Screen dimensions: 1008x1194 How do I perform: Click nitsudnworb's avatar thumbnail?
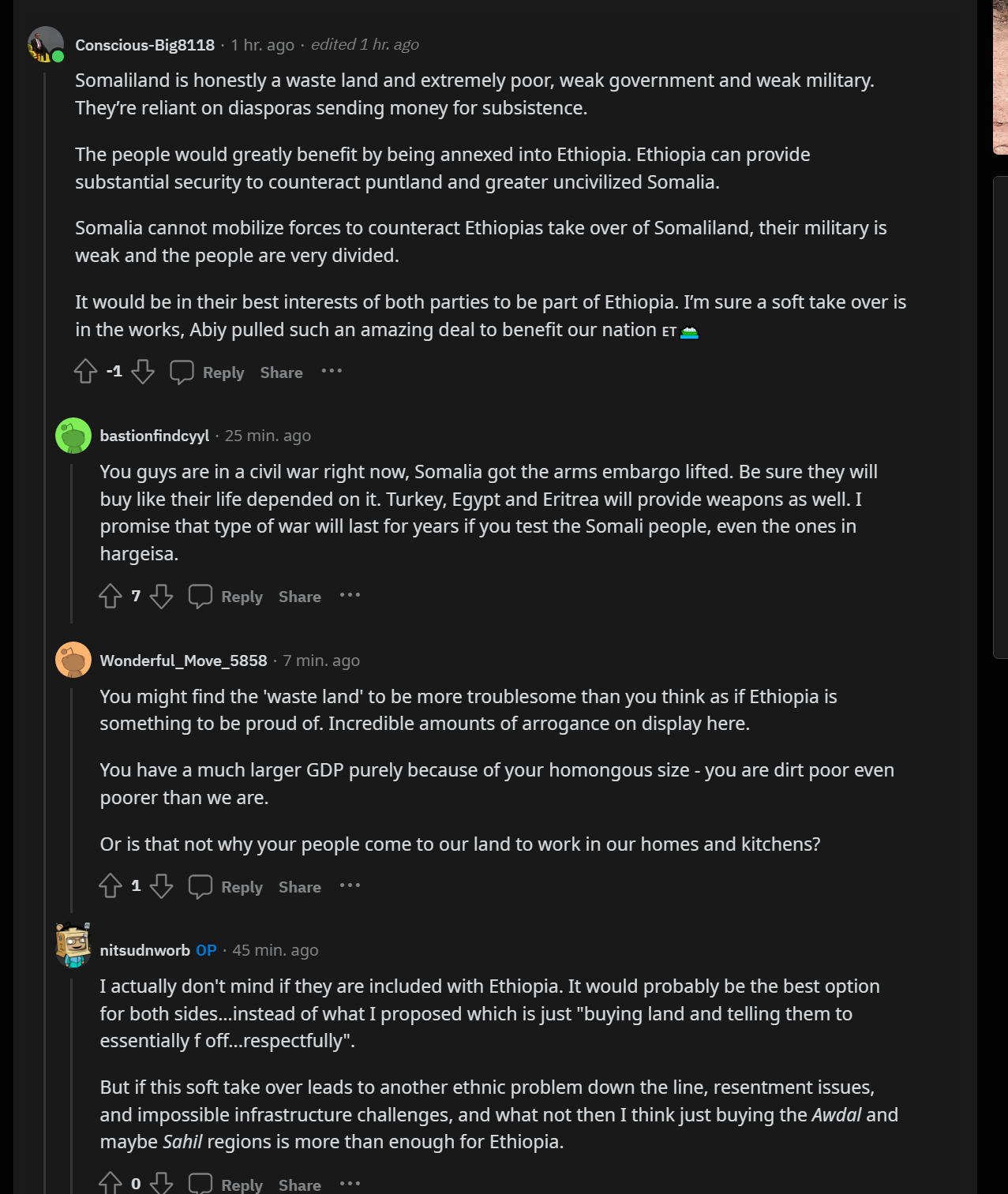(x=73, y=945)
